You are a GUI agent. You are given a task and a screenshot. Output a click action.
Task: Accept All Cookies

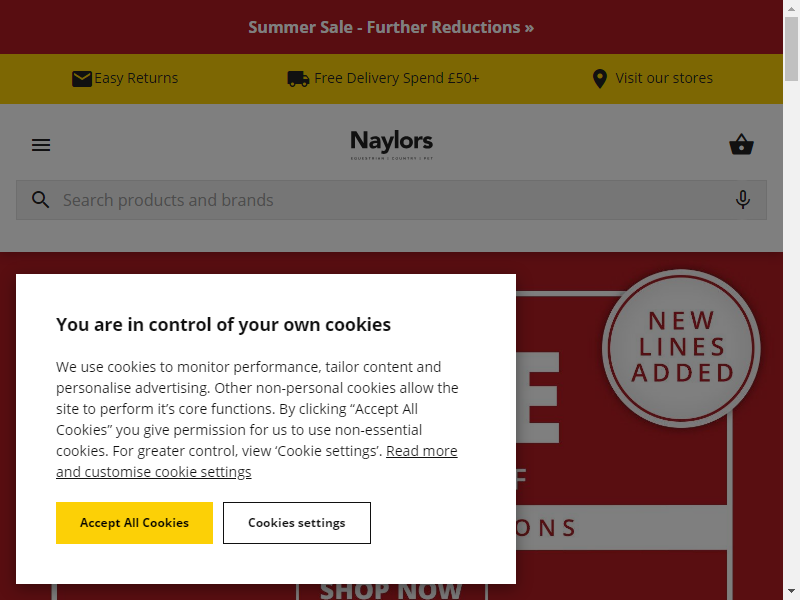(134, 522)
